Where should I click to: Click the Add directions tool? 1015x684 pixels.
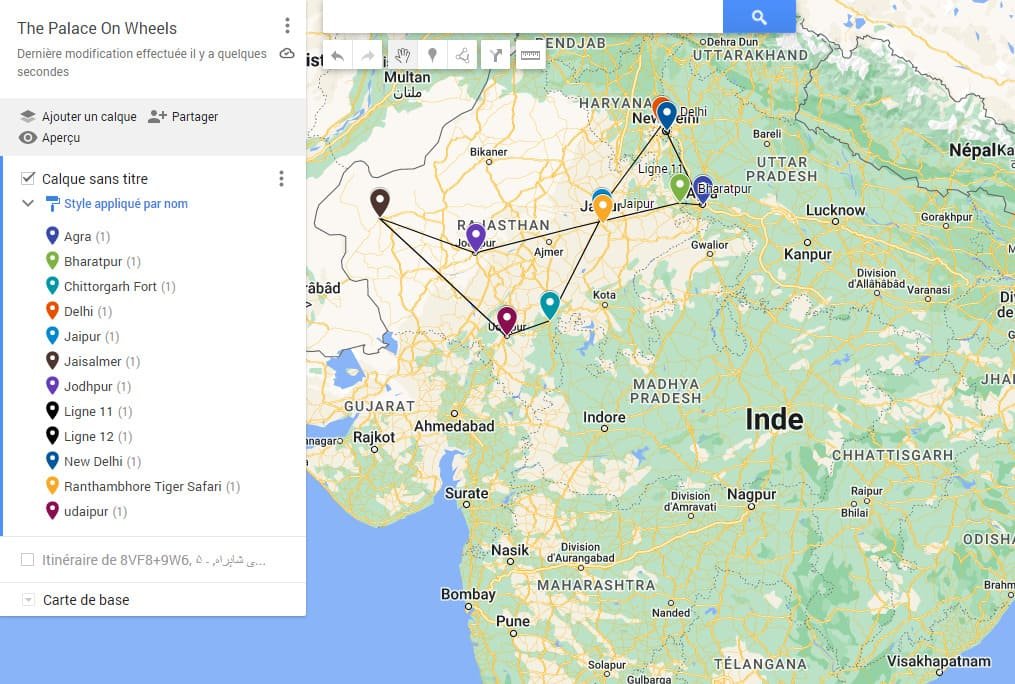495,56
